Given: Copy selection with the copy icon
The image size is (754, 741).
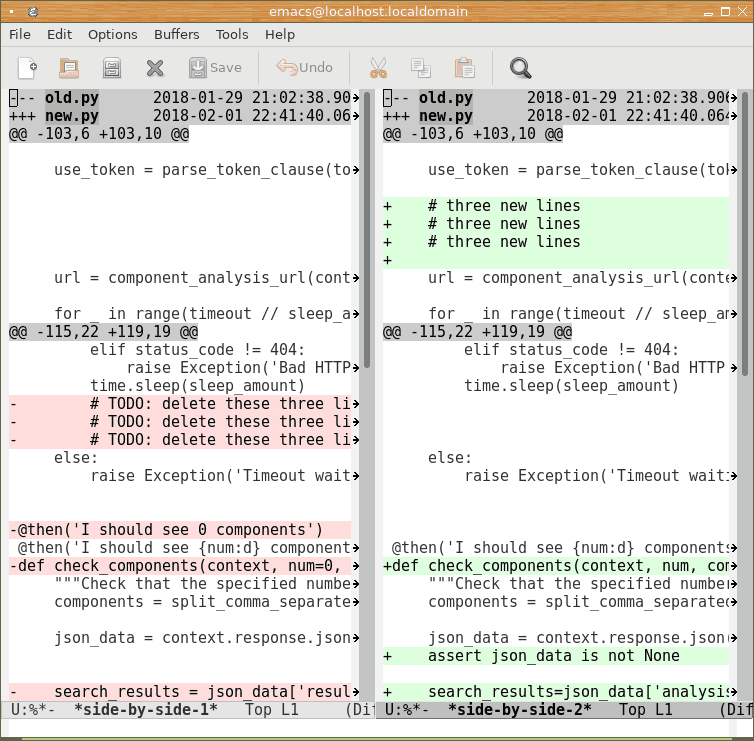Looking at the screenshot, I should [421, 68].
